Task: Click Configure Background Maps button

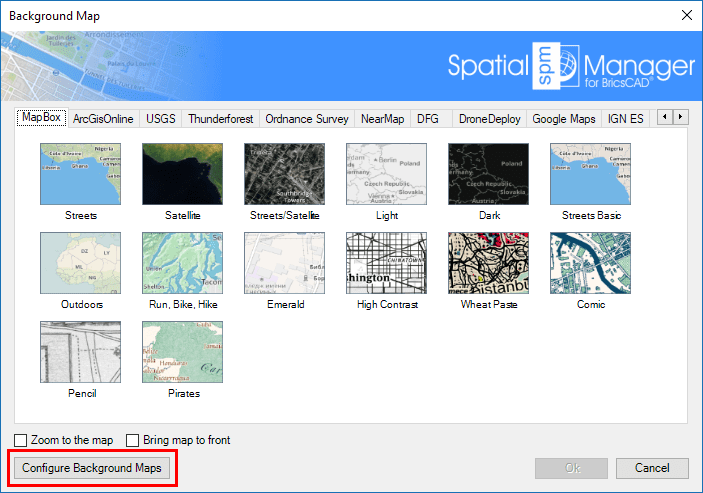Action: (91, 468)
